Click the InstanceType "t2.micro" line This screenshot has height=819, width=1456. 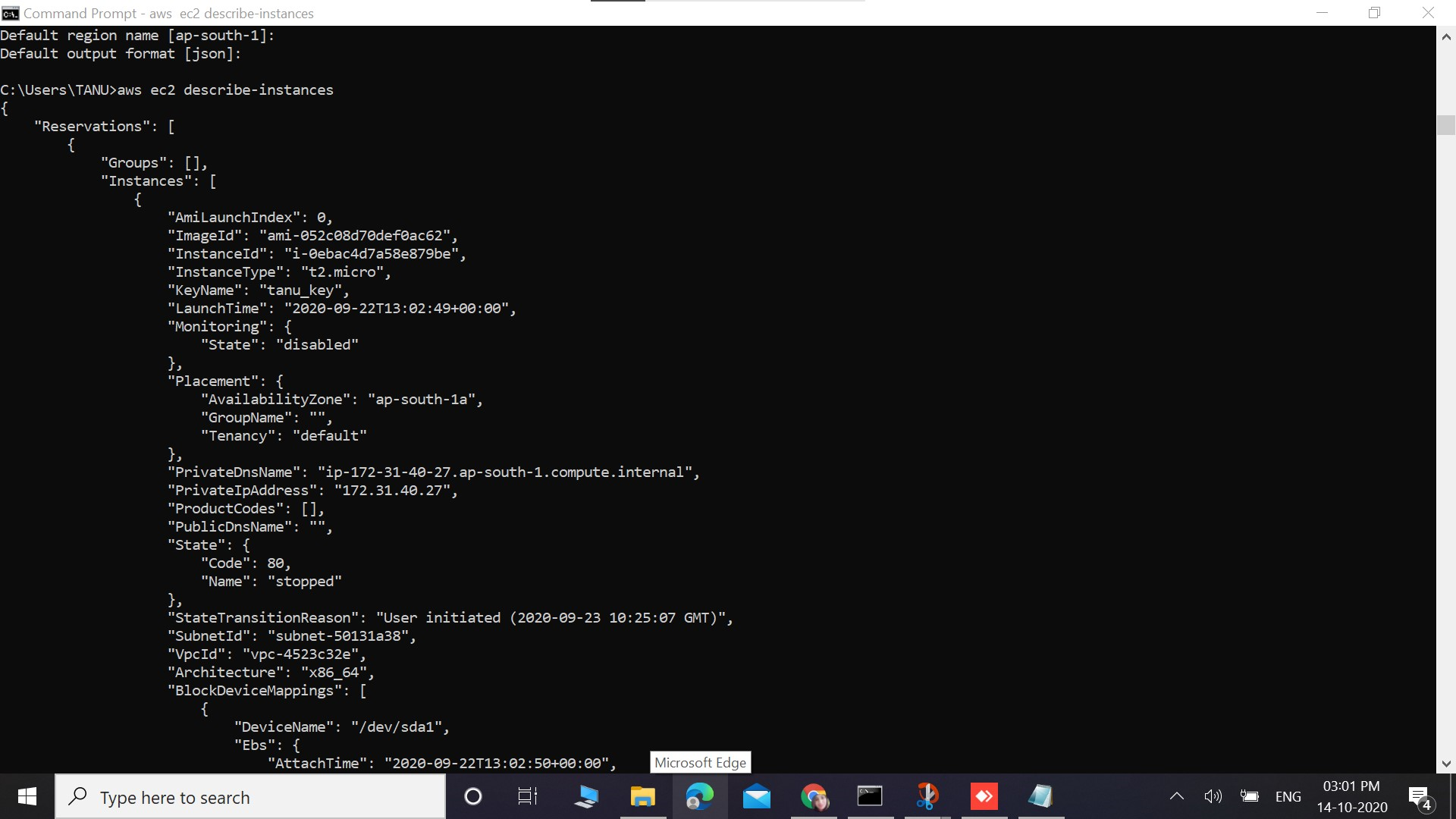(279, 272)
